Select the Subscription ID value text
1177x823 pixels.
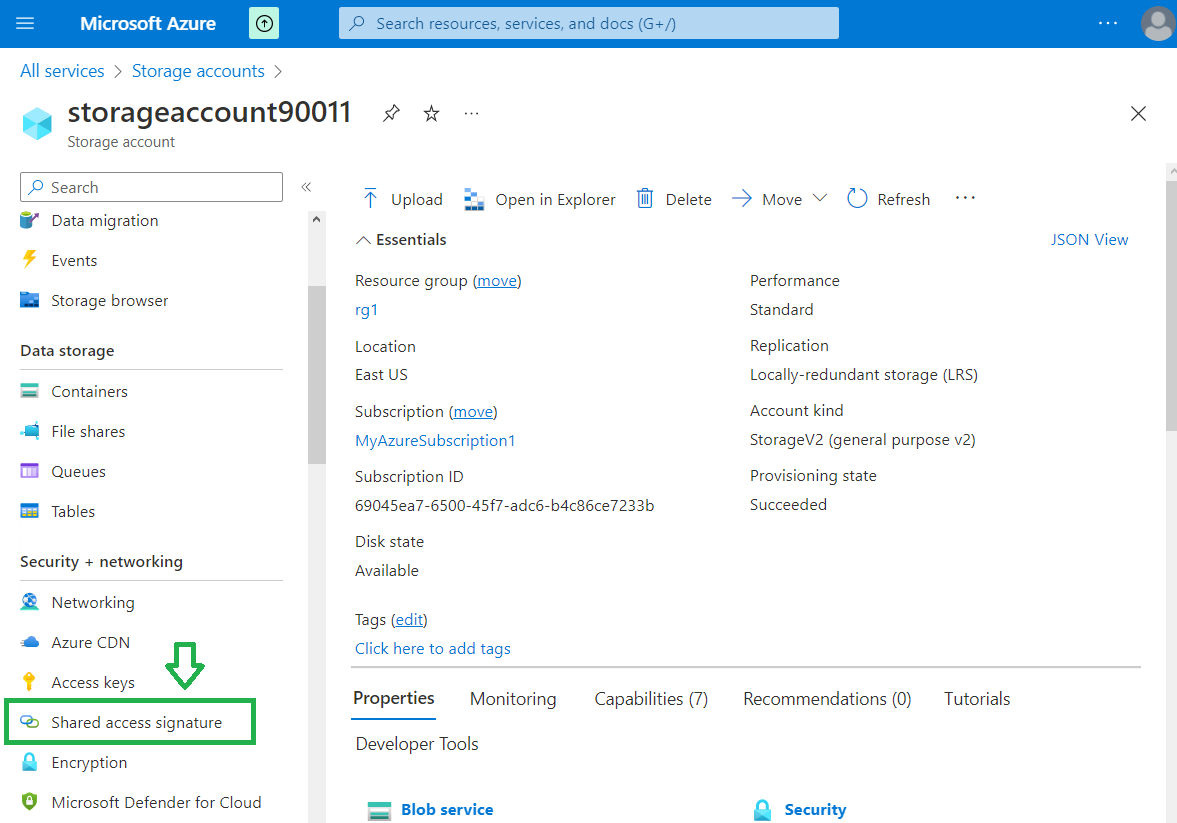tap(504, 506)
